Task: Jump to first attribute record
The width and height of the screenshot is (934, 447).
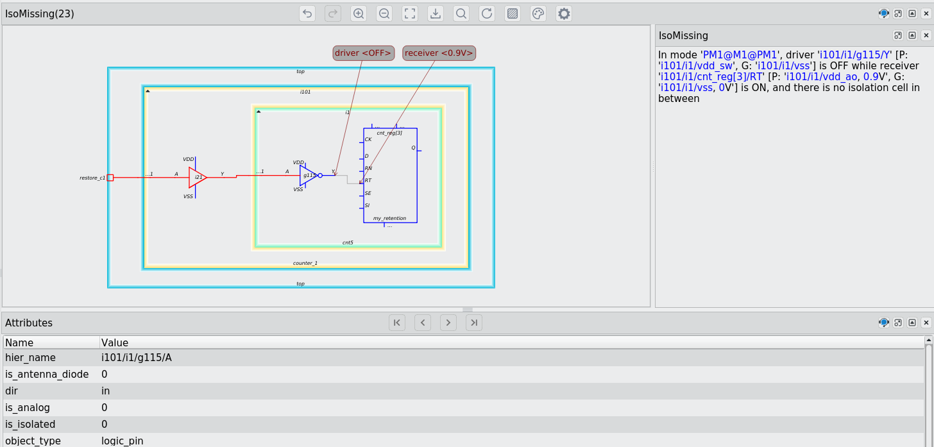Action: (397, 323)
